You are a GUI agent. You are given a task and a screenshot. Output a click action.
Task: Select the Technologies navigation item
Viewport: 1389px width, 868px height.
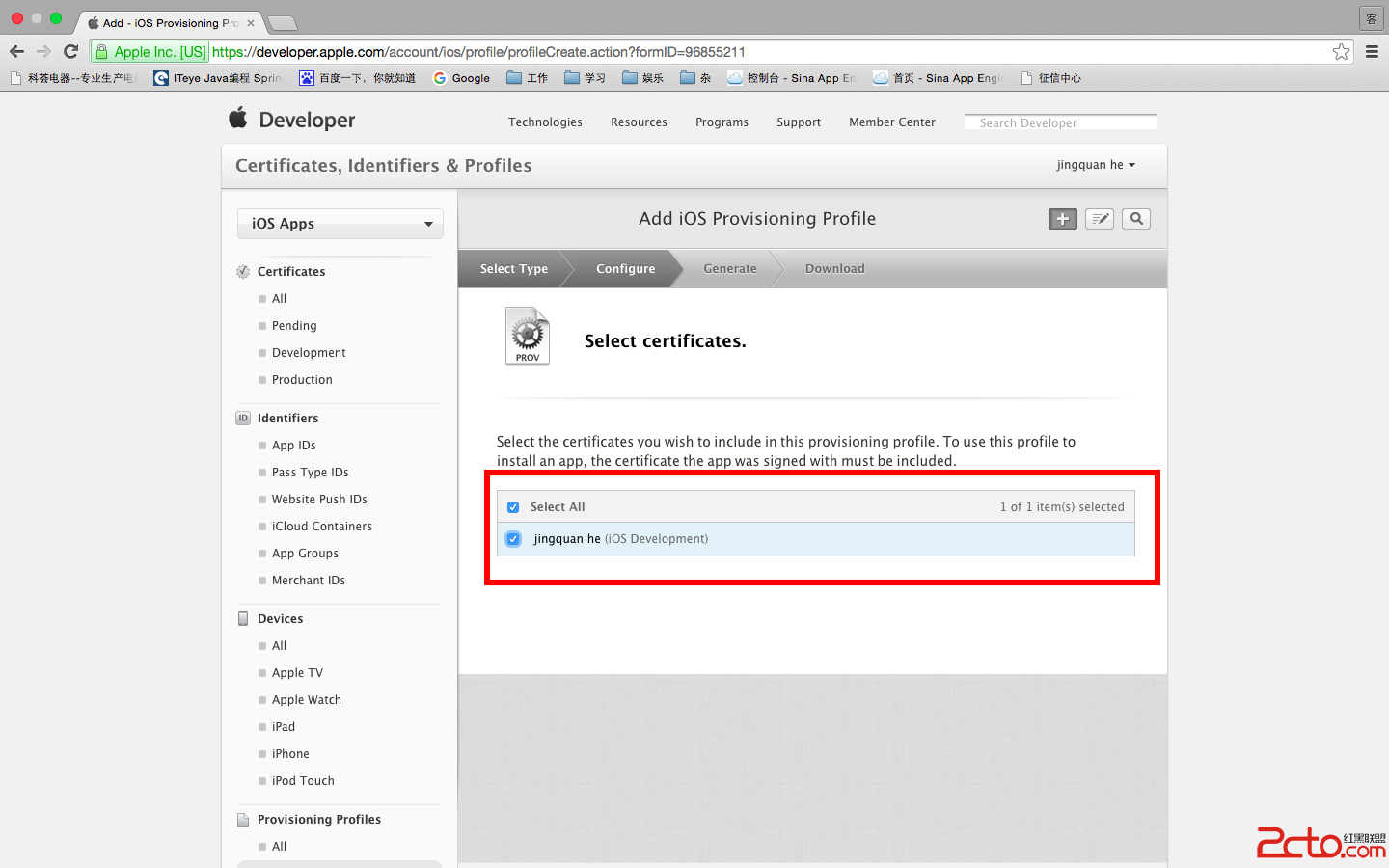(x=545, y=122)
